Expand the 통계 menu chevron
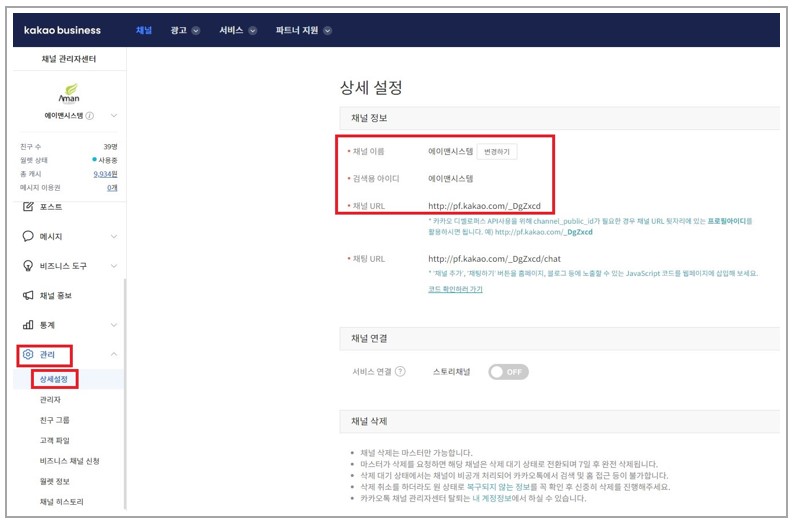 pyautogui.click(x=114, y=325)
